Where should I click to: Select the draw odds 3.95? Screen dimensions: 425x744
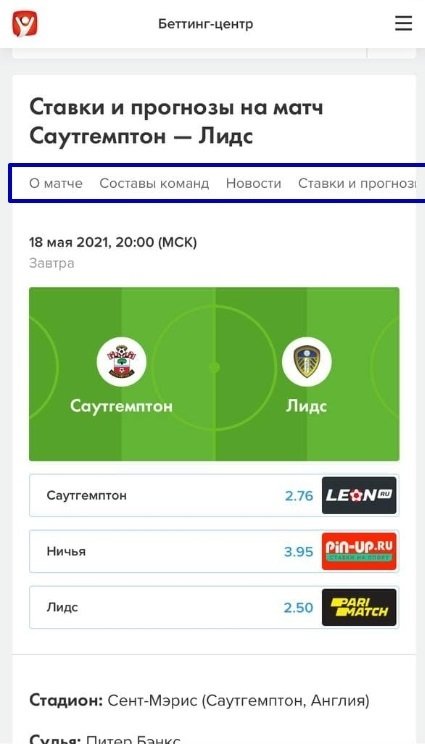(x=299, y=552)
